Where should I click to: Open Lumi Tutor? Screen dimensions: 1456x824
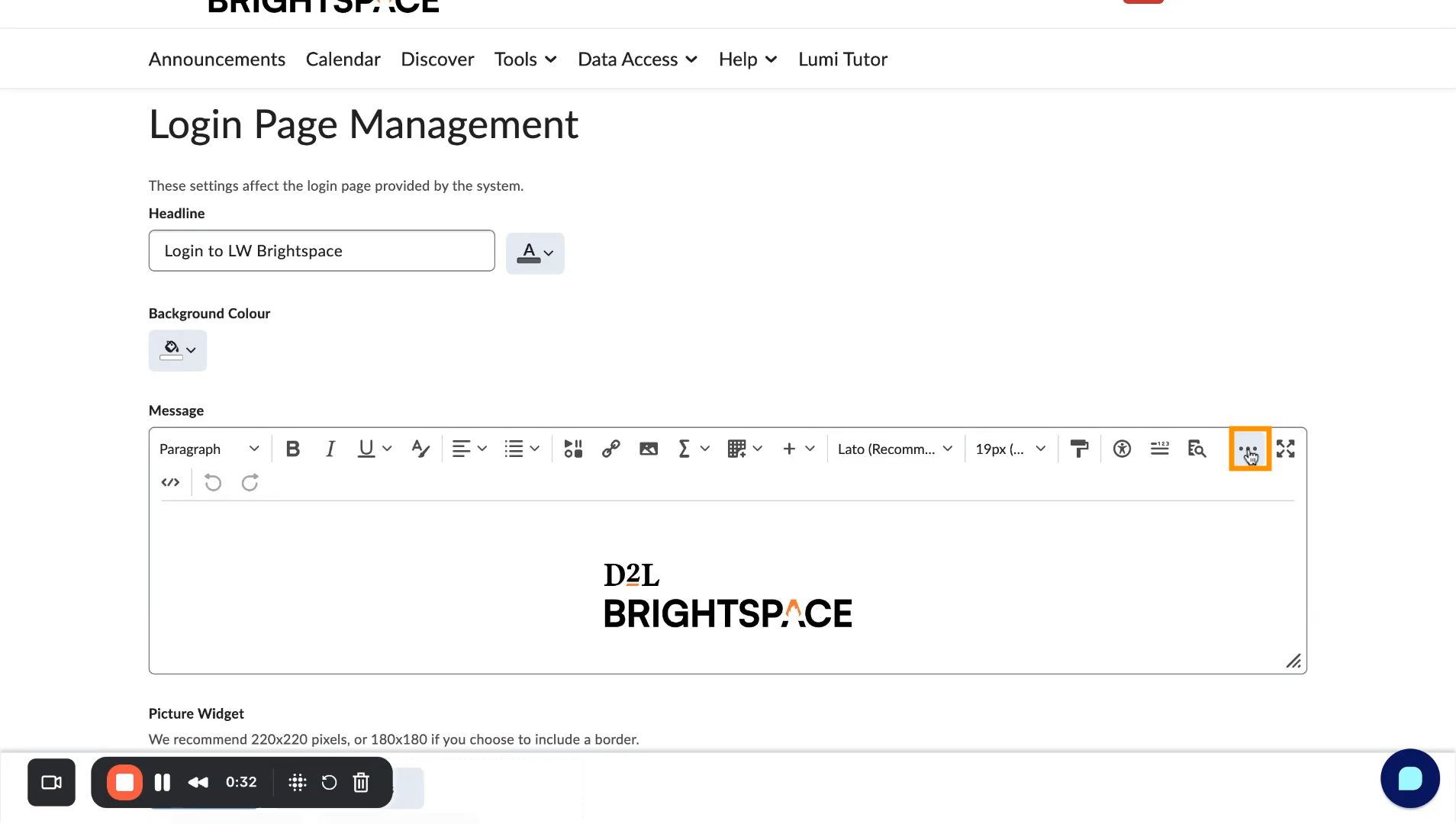842,60
